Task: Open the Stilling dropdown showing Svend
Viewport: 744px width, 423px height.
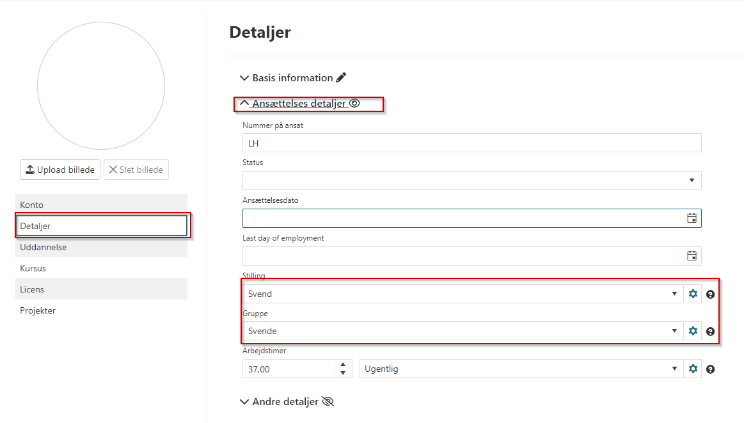Action: coord(462,294)
